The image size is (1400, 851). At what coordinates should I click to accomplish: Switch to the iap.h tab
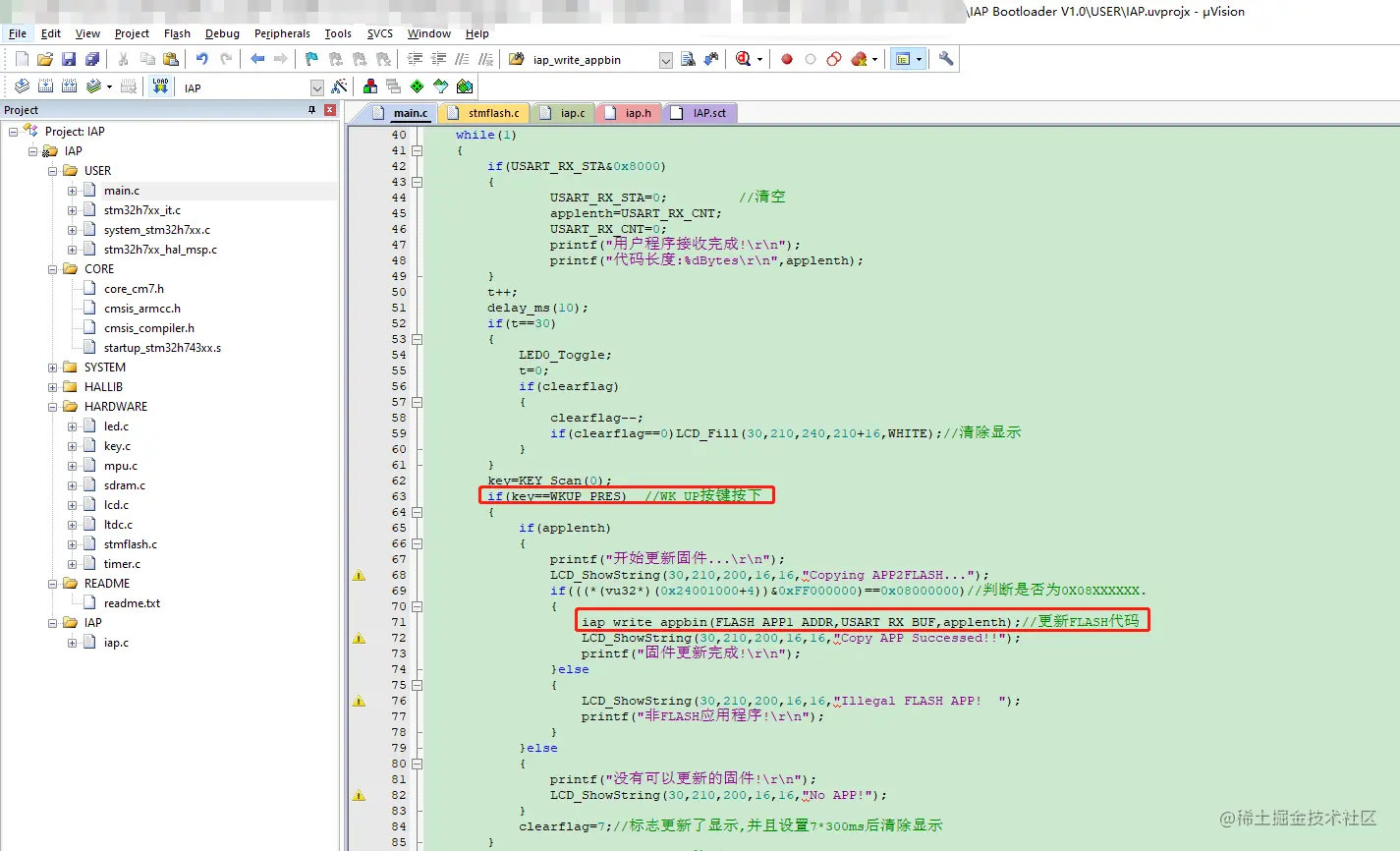(629, 113)
